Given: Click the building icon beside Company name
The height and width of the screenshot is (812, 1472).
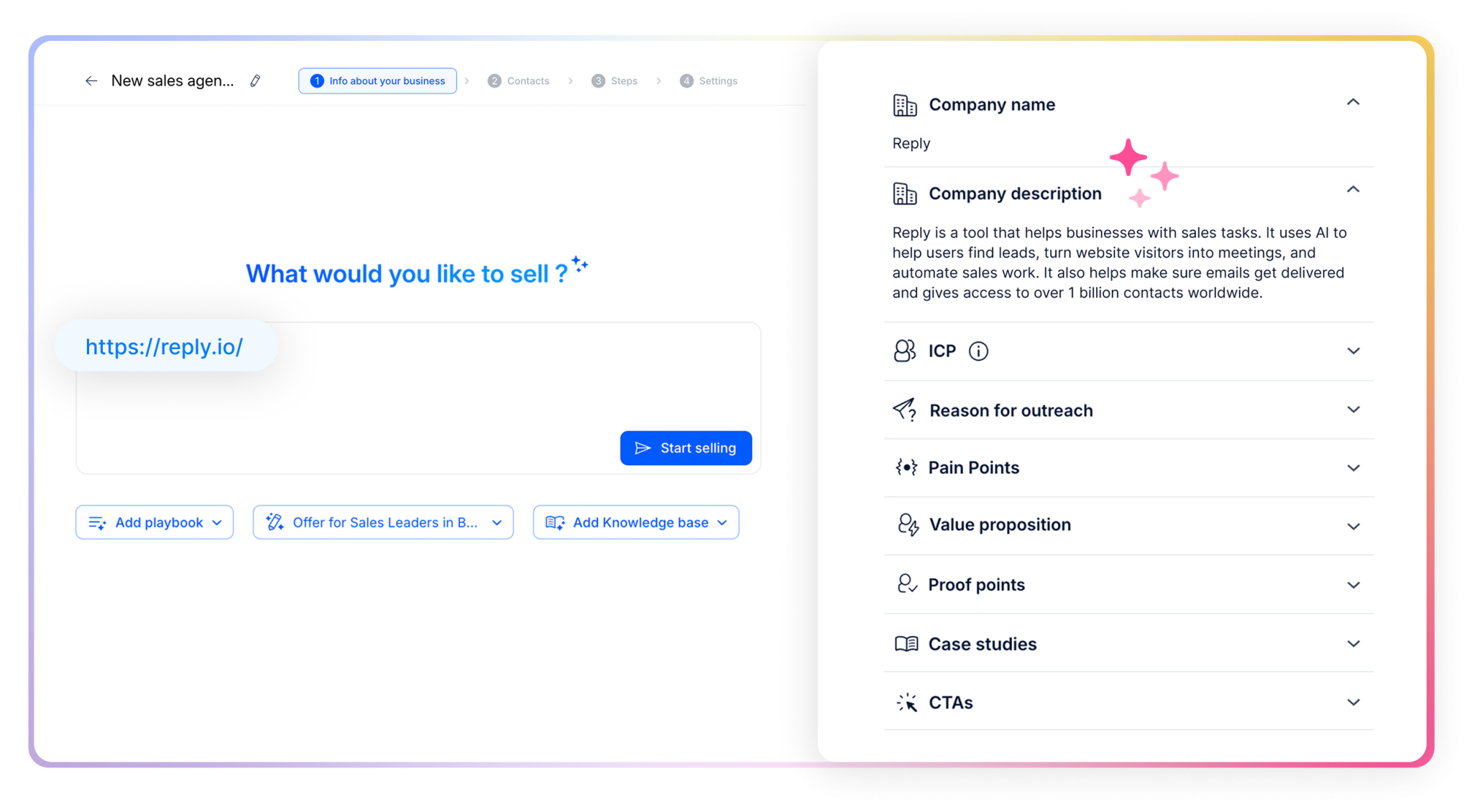Looking at the screenshot, I should (x=905, y=104).
